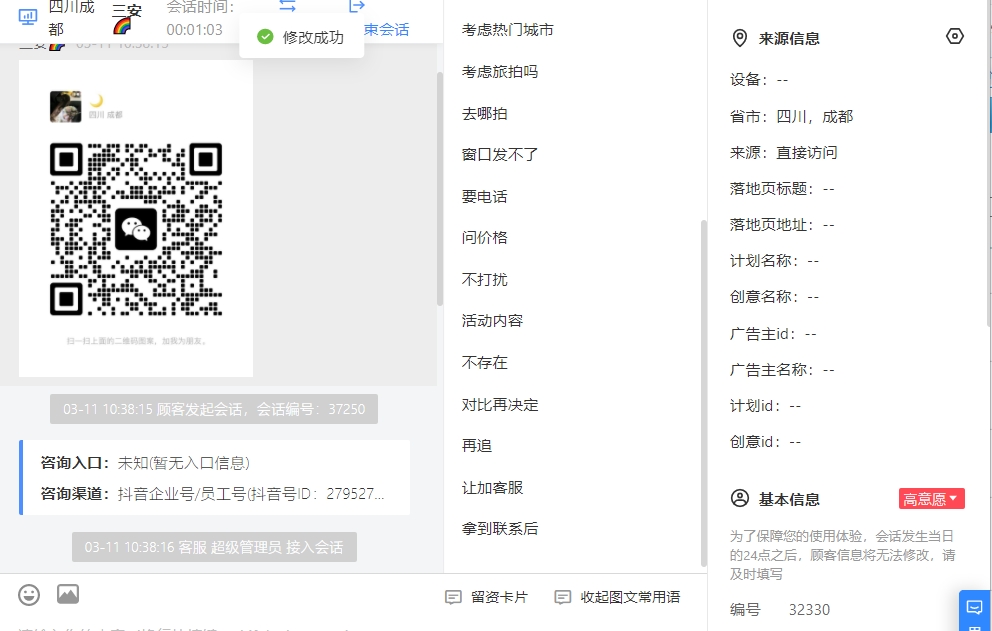The width and height of the screenshot is (992, 631).
Task: Click the chat panel vertical scrollbar
Action: tap(440, 189)
